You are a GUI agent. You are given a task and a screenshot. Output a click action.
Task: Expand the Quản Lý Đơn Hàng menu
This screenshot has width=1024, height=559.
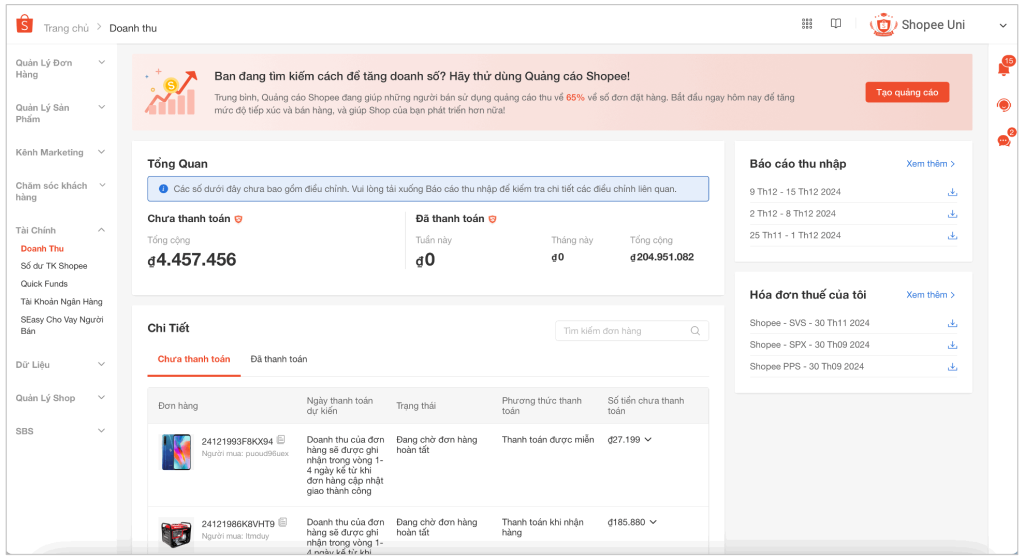pos(101,63)
